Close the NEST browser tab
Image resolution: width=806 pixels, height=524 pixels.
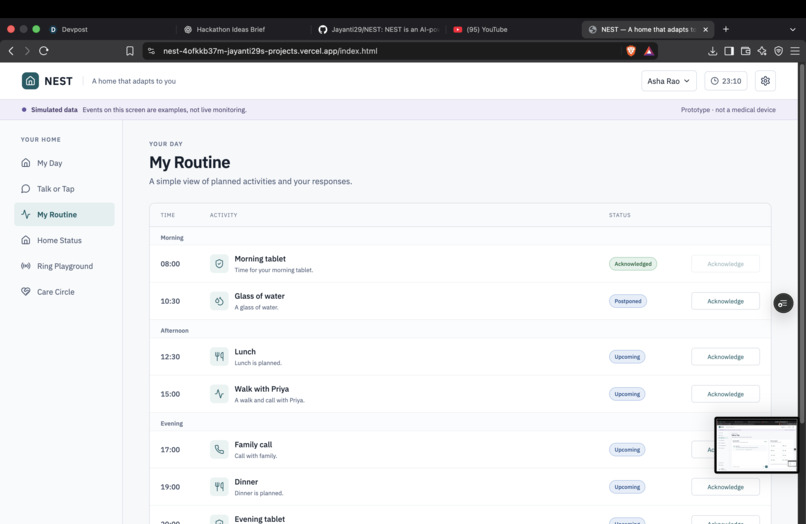tap(705, 29)
